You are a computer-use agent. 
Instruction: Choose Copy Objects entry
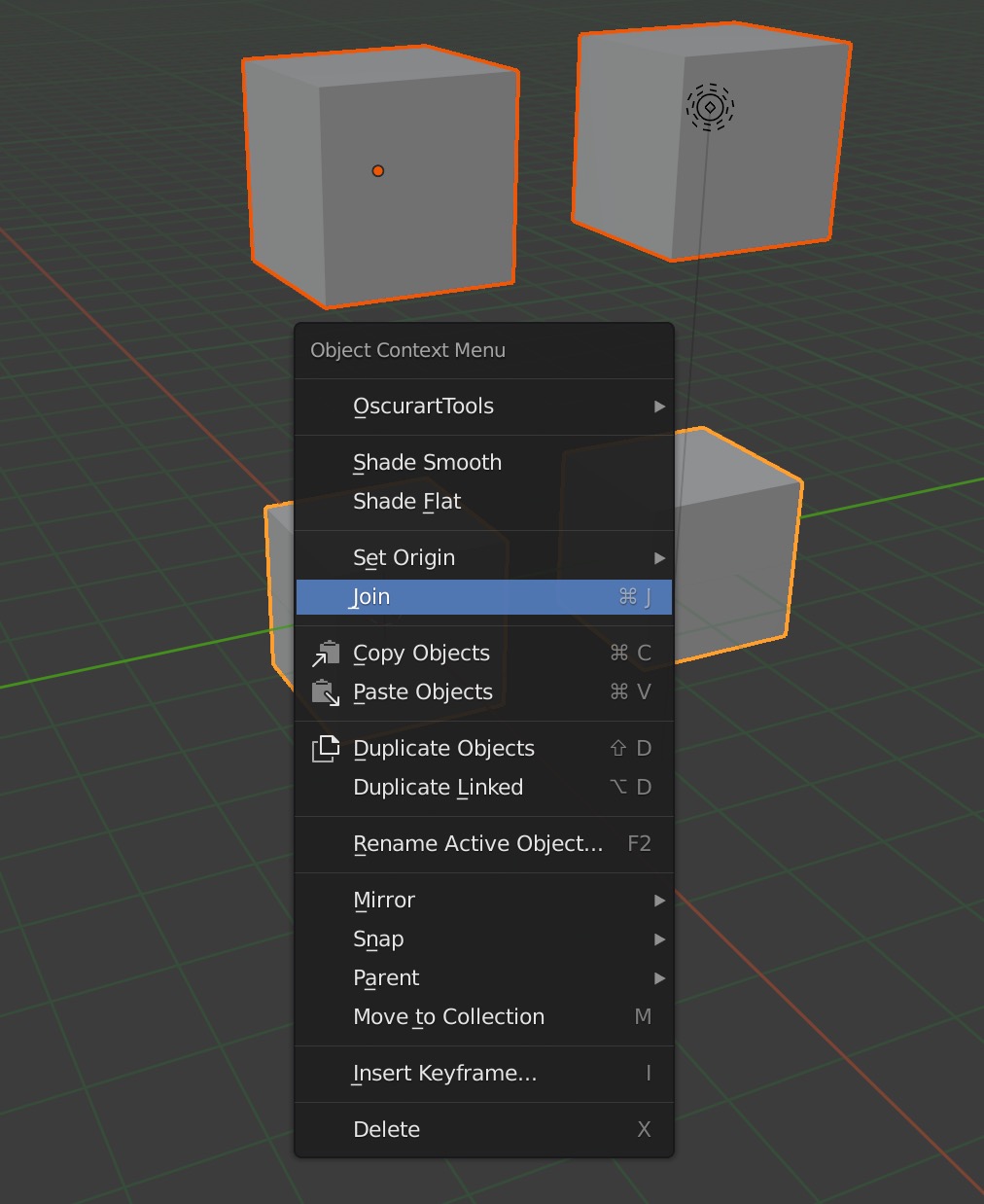tap(483, 654)
